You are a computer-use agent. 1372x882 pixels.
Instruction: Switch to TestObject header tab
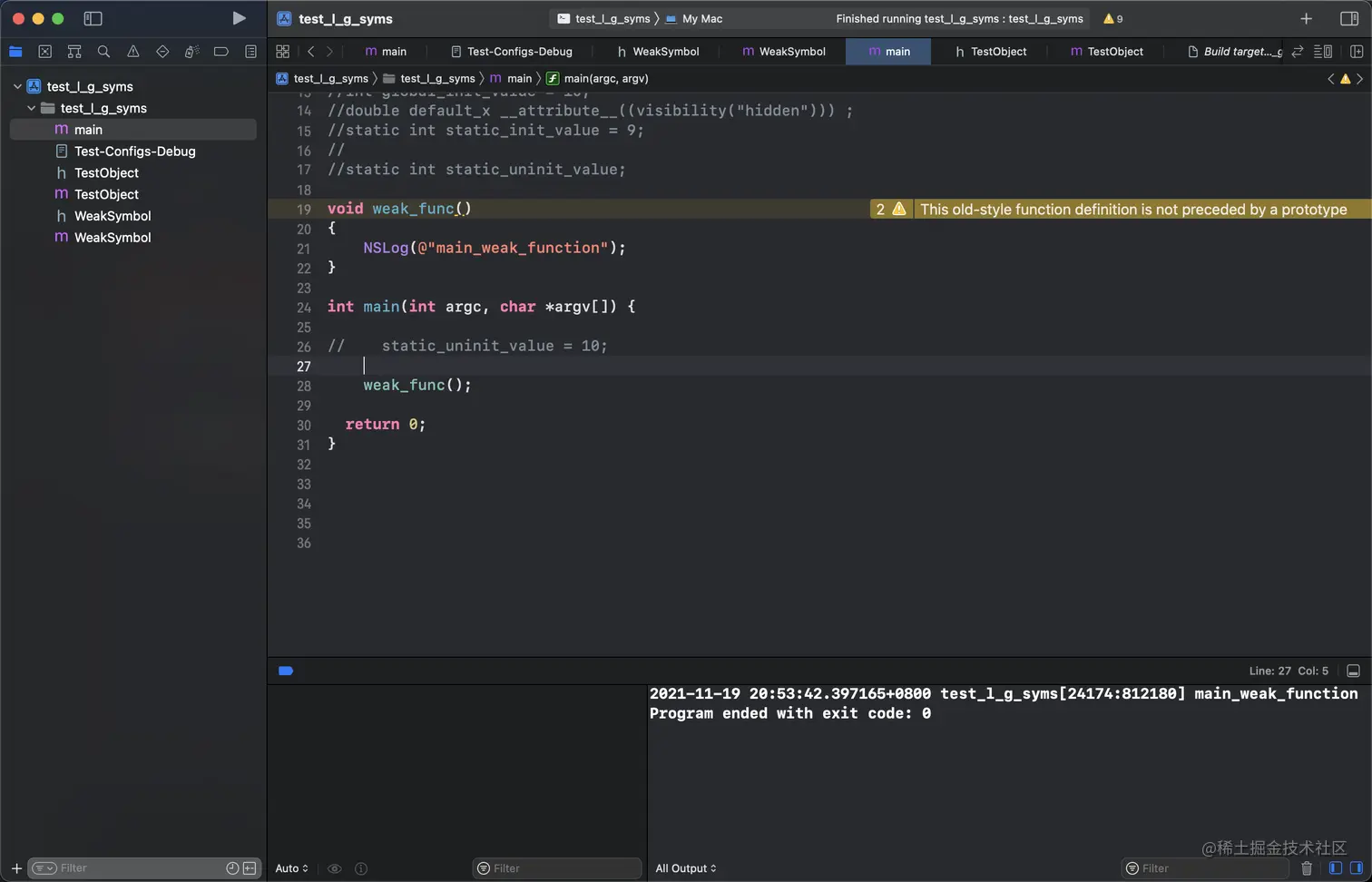(990, 52)
